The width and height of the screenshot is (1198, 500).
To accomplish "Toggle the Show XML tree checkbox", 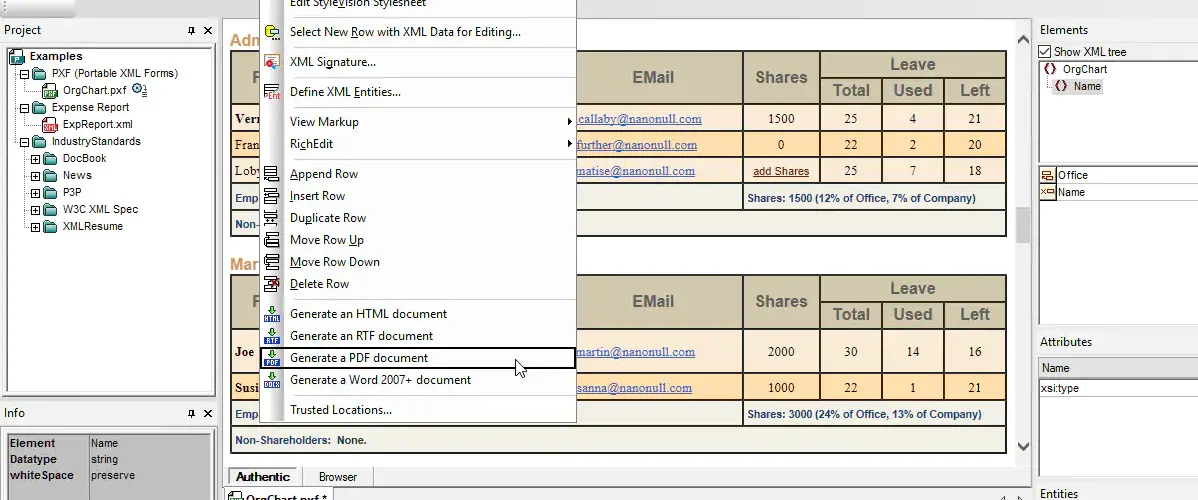I will tap(1044, 52).
